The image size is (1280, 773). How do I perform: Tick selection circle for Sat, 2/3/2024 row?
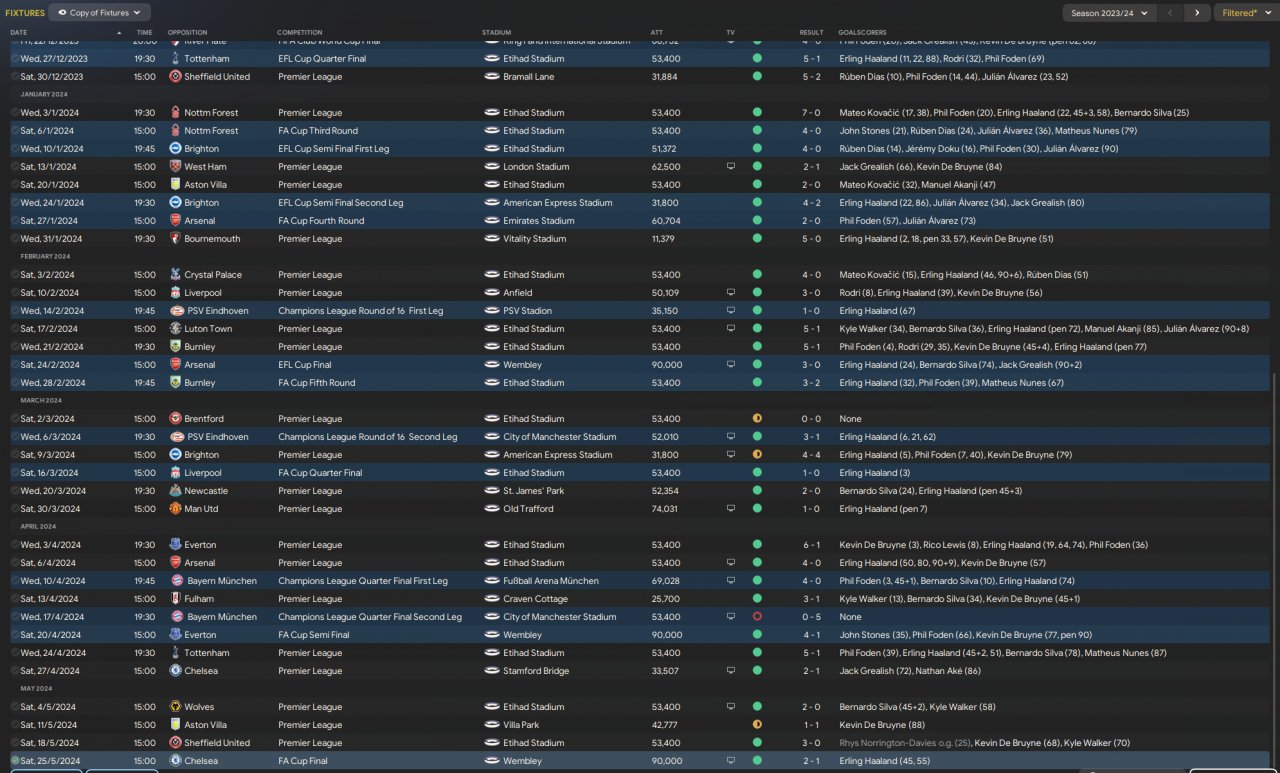[x=15, y=419]
